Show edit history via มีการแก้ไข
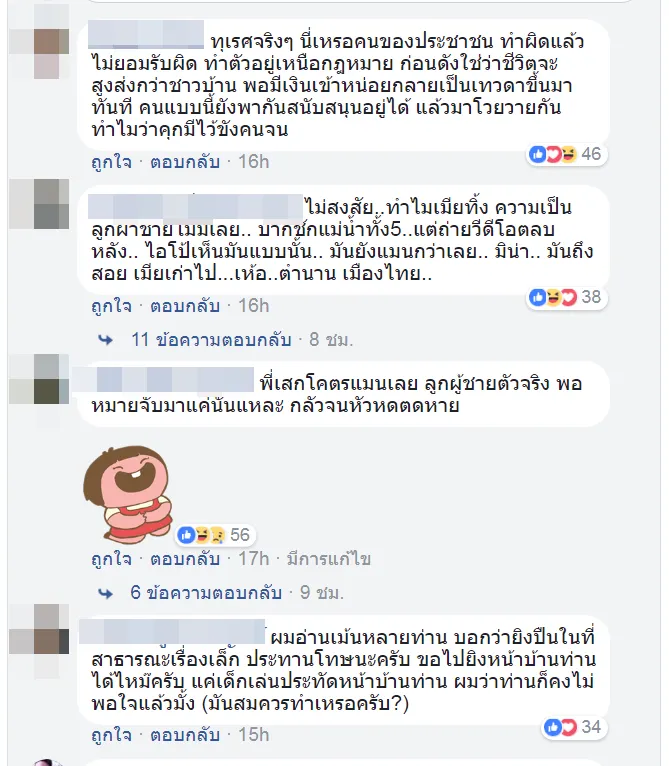This screenshot has height=766, width=669. [329, 559]
